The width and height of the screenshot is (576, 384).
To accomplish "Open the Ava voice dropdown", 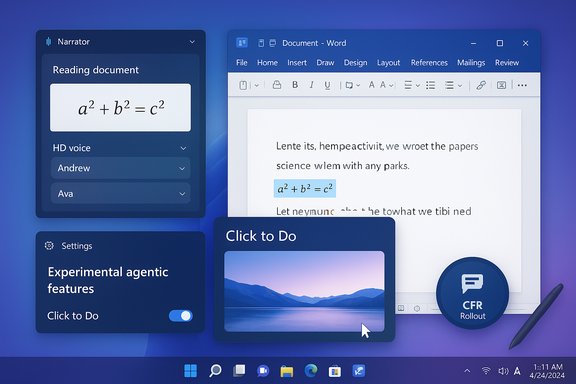I will click(120, 194).
